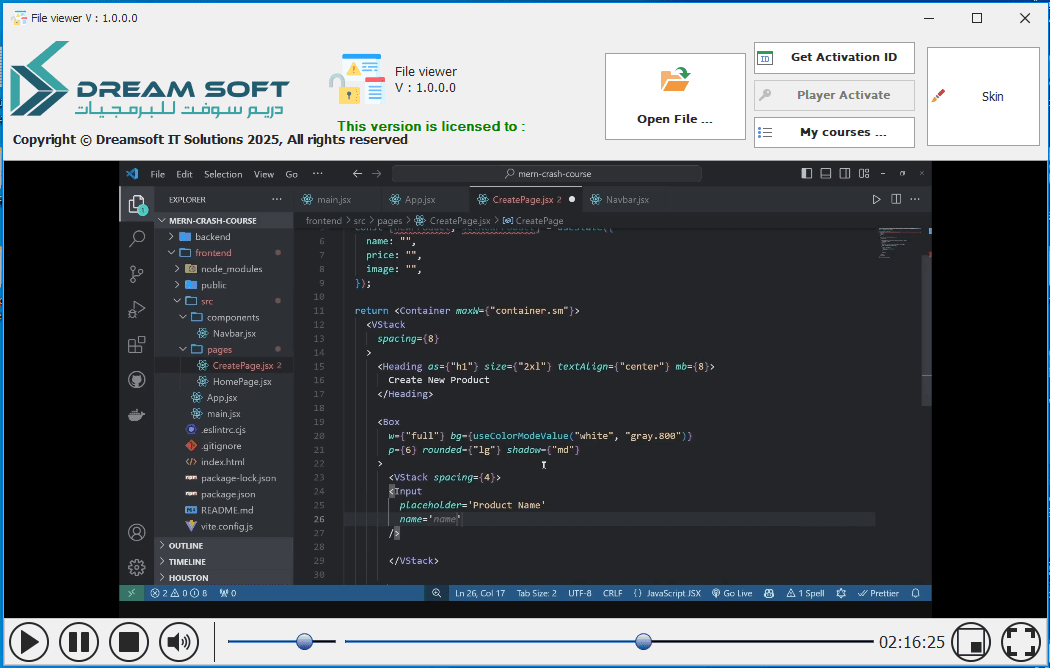Switch to the App.jsx tab

coord(420,199)
